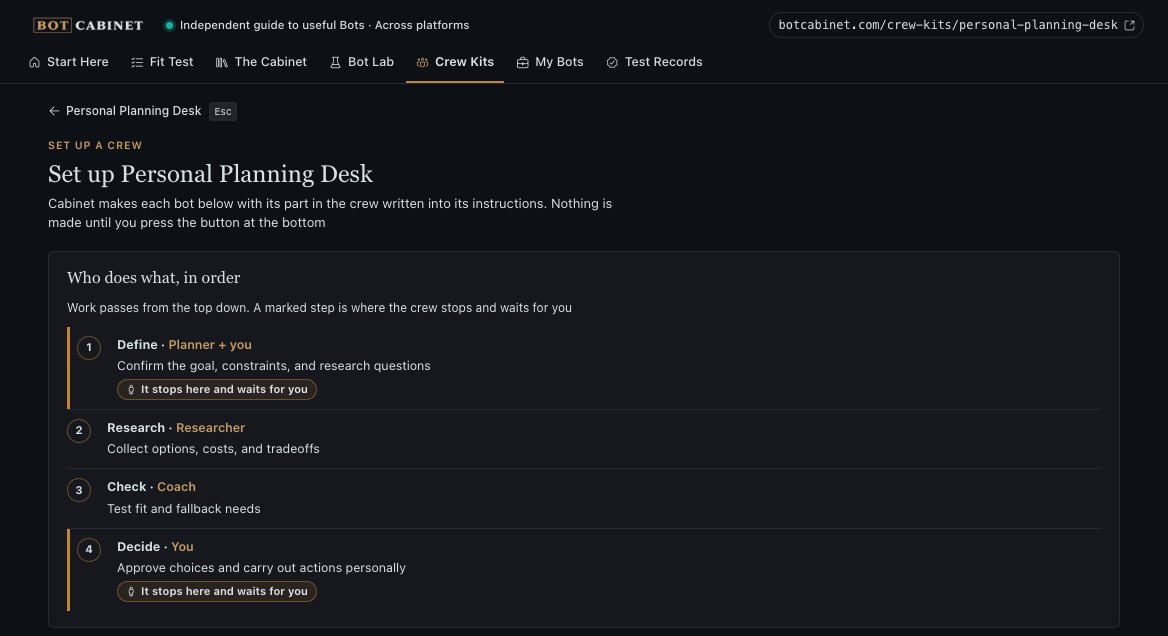Image resolution: width=1168 pixels, height=636 pixels.
Task: Go back using the left arrow icon
Action: click(54, 111)
